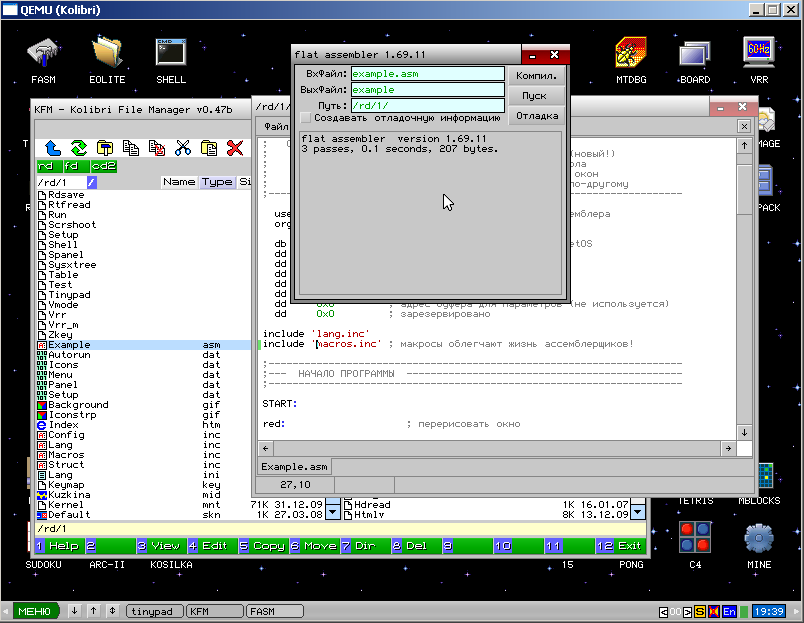
Task: Click the down arrow at editor scrollbar bottom
Action: (744, 432)
